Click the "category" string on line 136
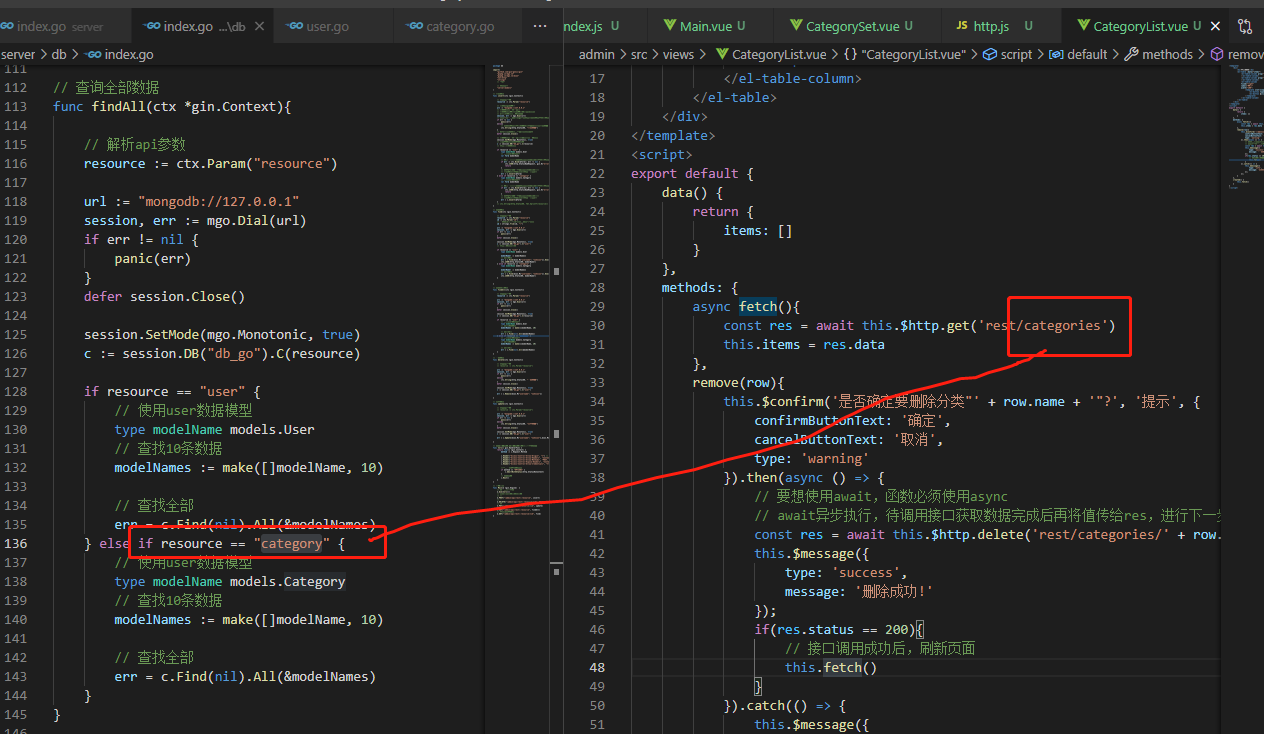 coord(291,543)
